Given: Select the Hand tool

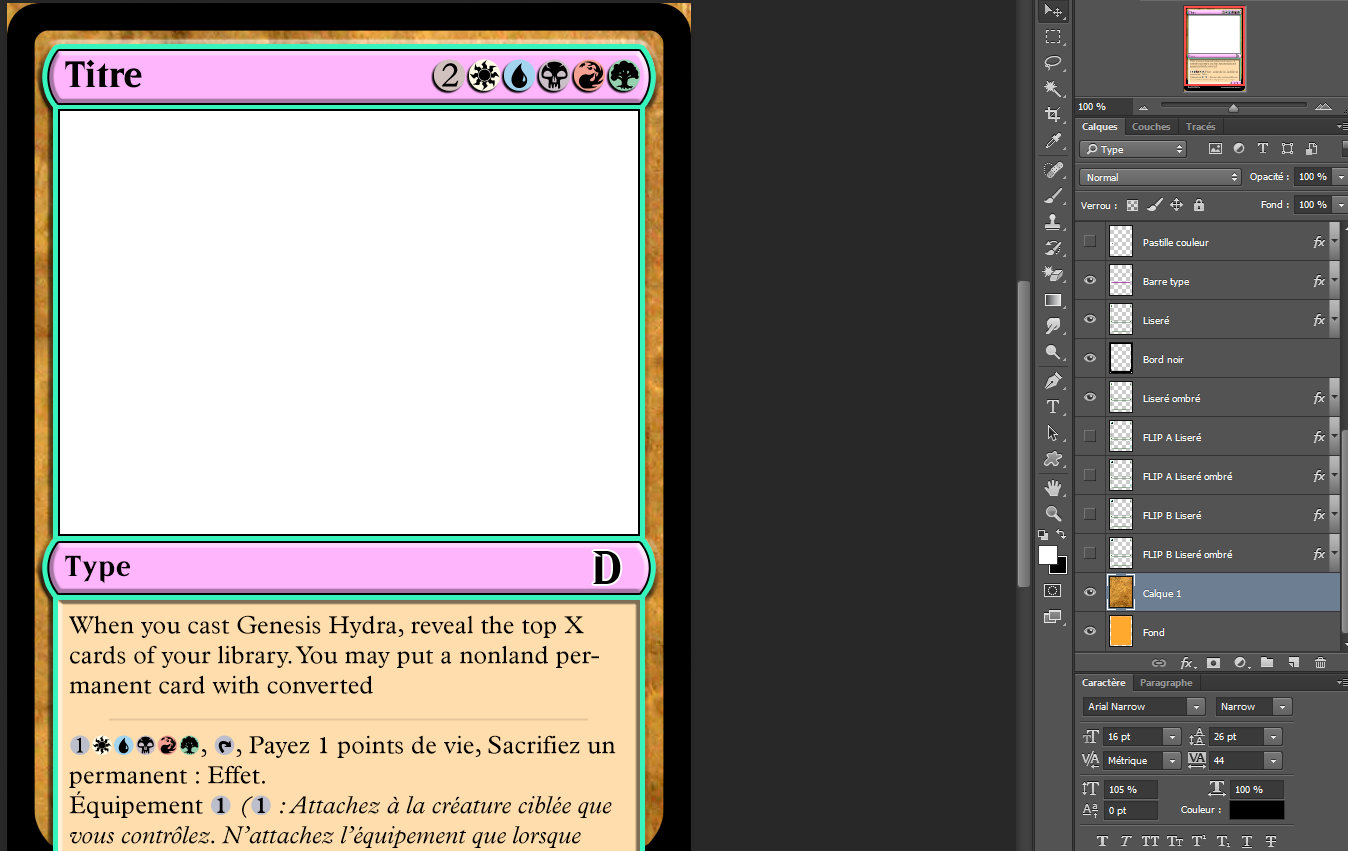Looking at the screenshot, I should pos(1053,488).
